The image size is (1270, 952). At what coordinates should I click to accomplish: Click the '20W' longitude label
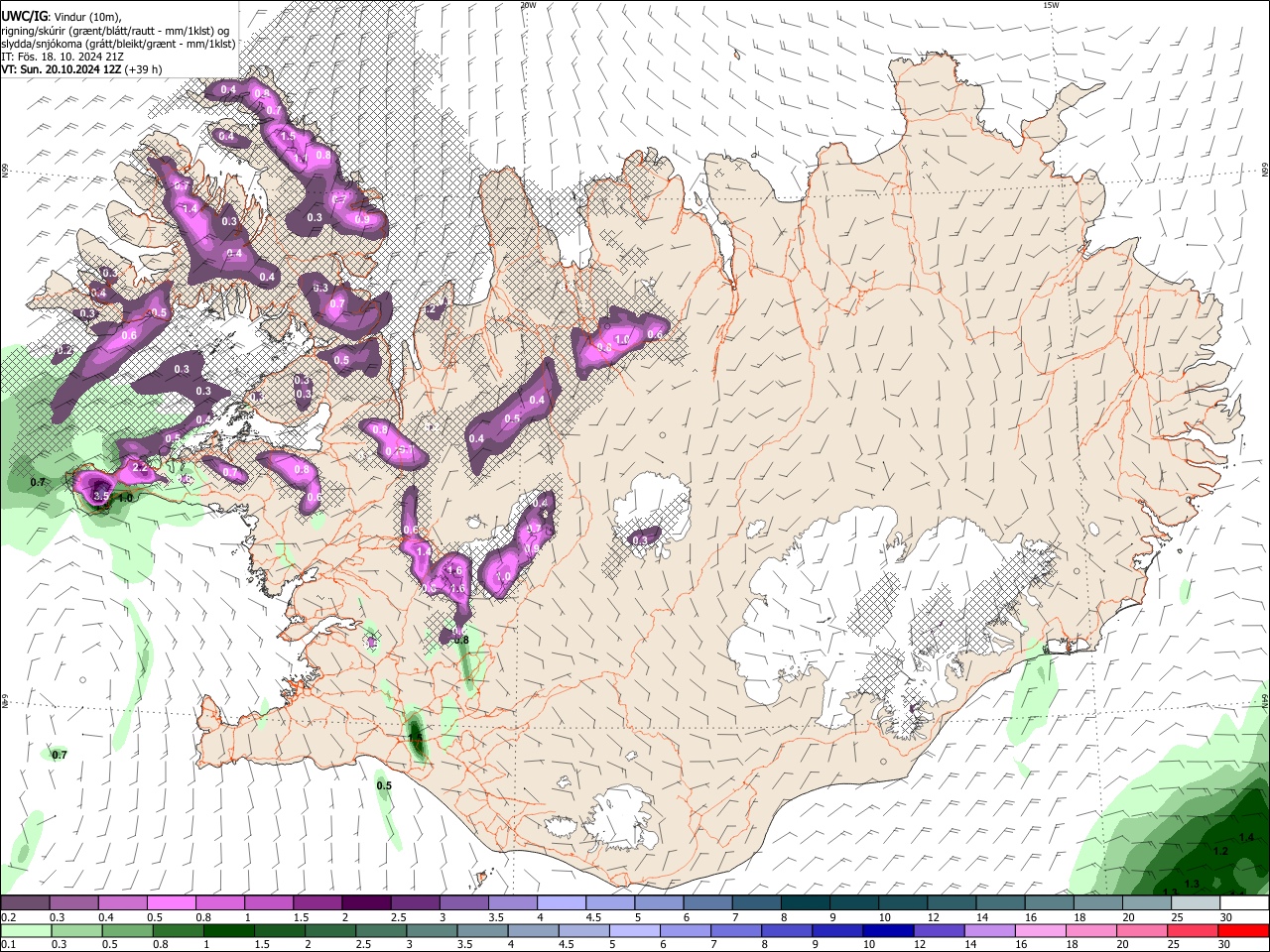click(x=528, y=5)
